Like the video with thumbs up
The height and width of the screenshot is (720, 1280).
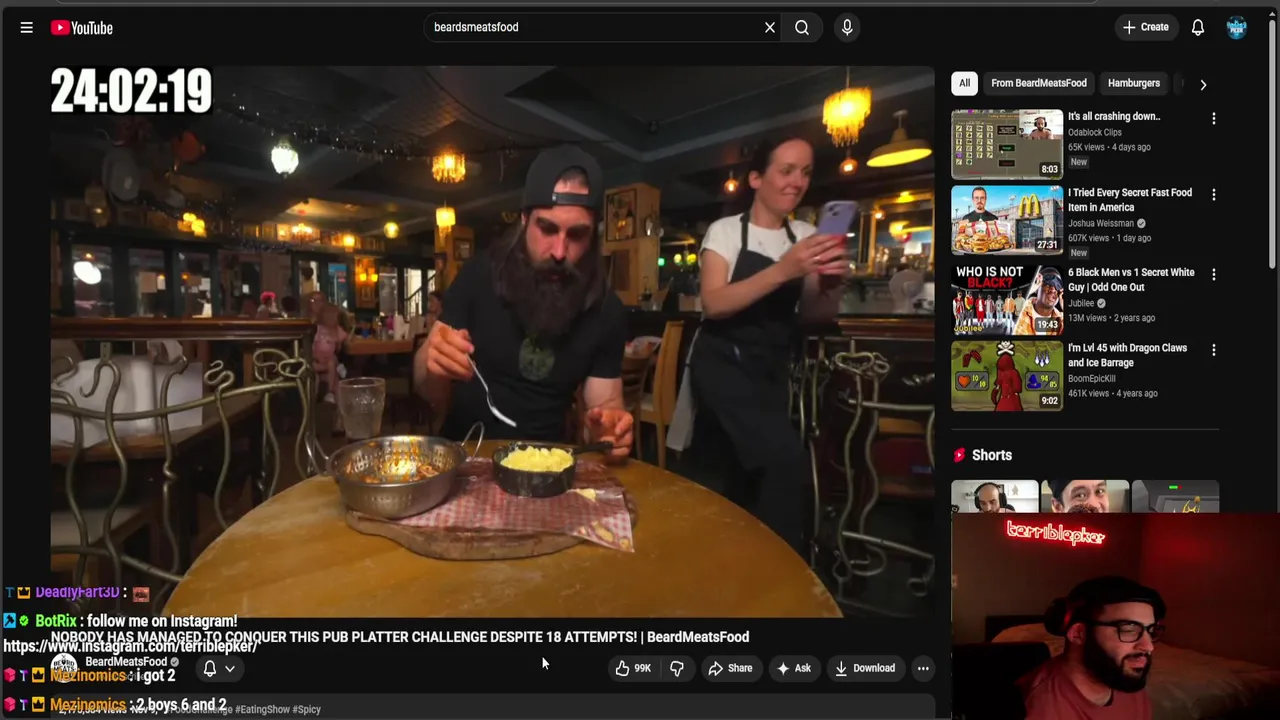pos(634,668)
